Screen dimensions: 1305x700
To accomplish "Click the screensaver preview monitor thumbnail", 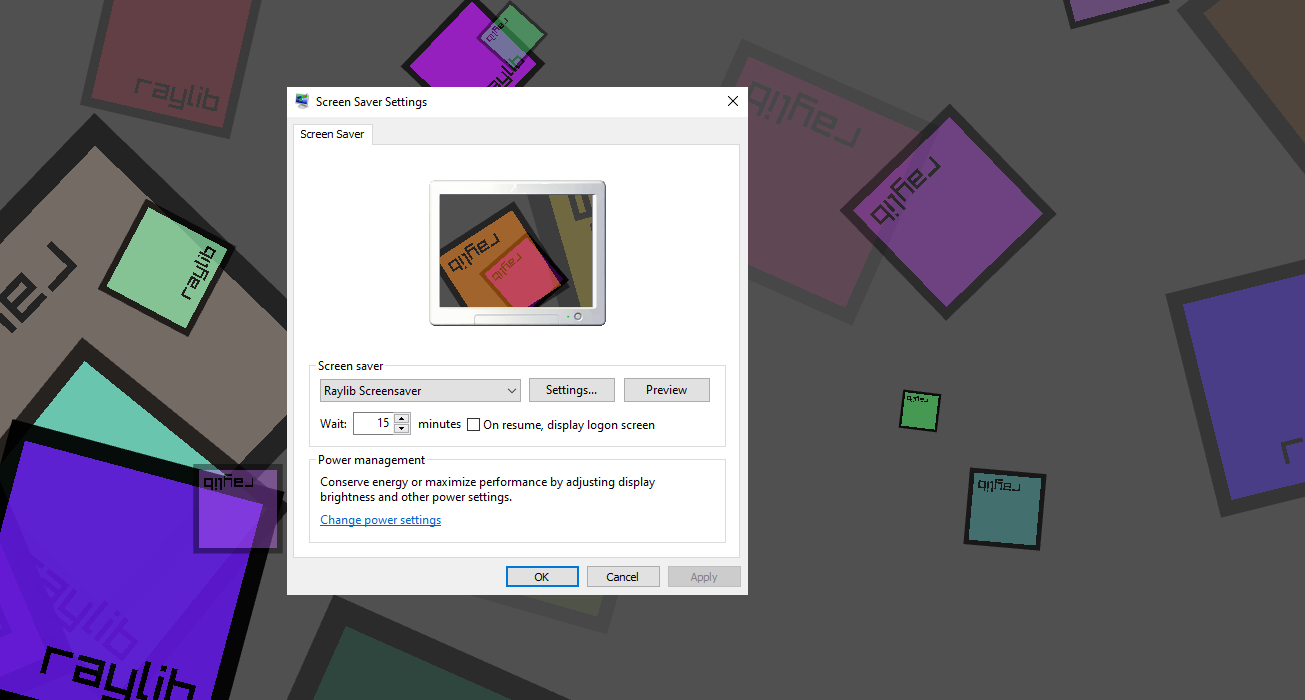I will point(517,253).
